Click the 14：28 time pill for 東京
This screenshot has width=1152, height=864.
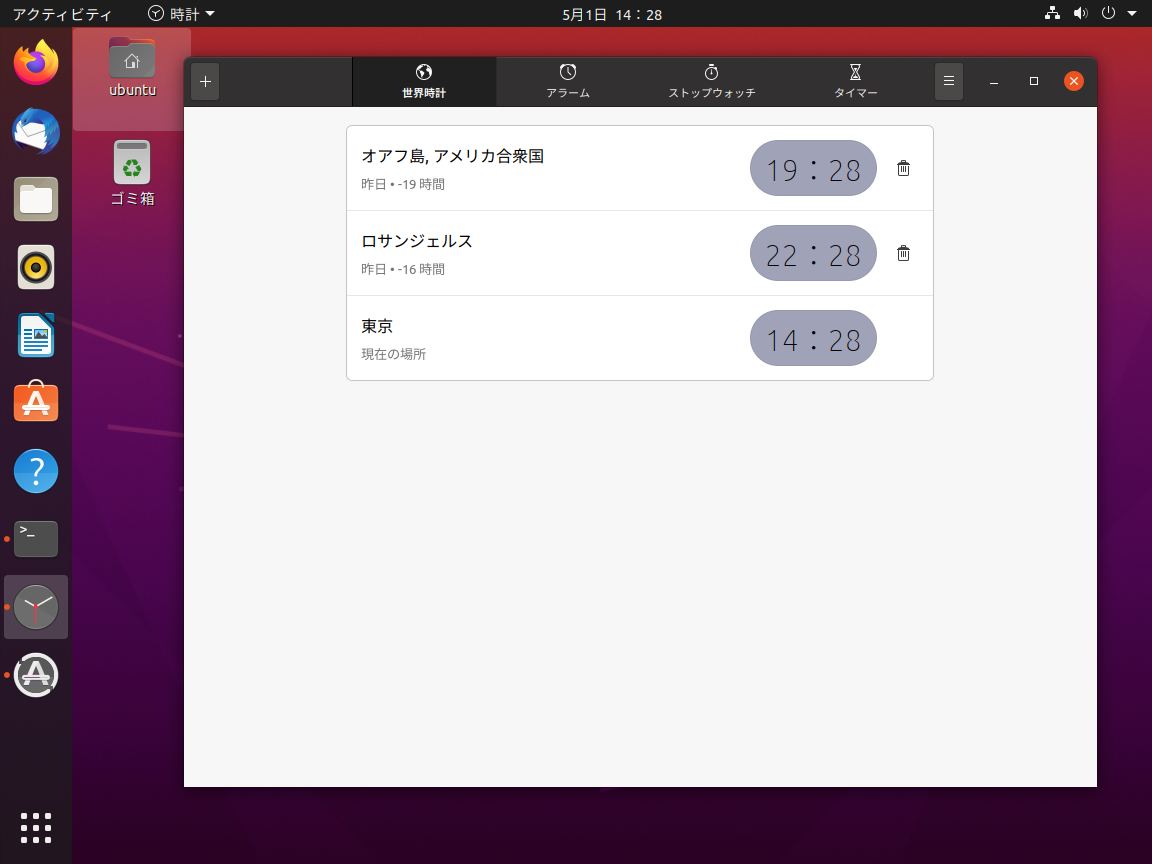[x=813, y=338]
